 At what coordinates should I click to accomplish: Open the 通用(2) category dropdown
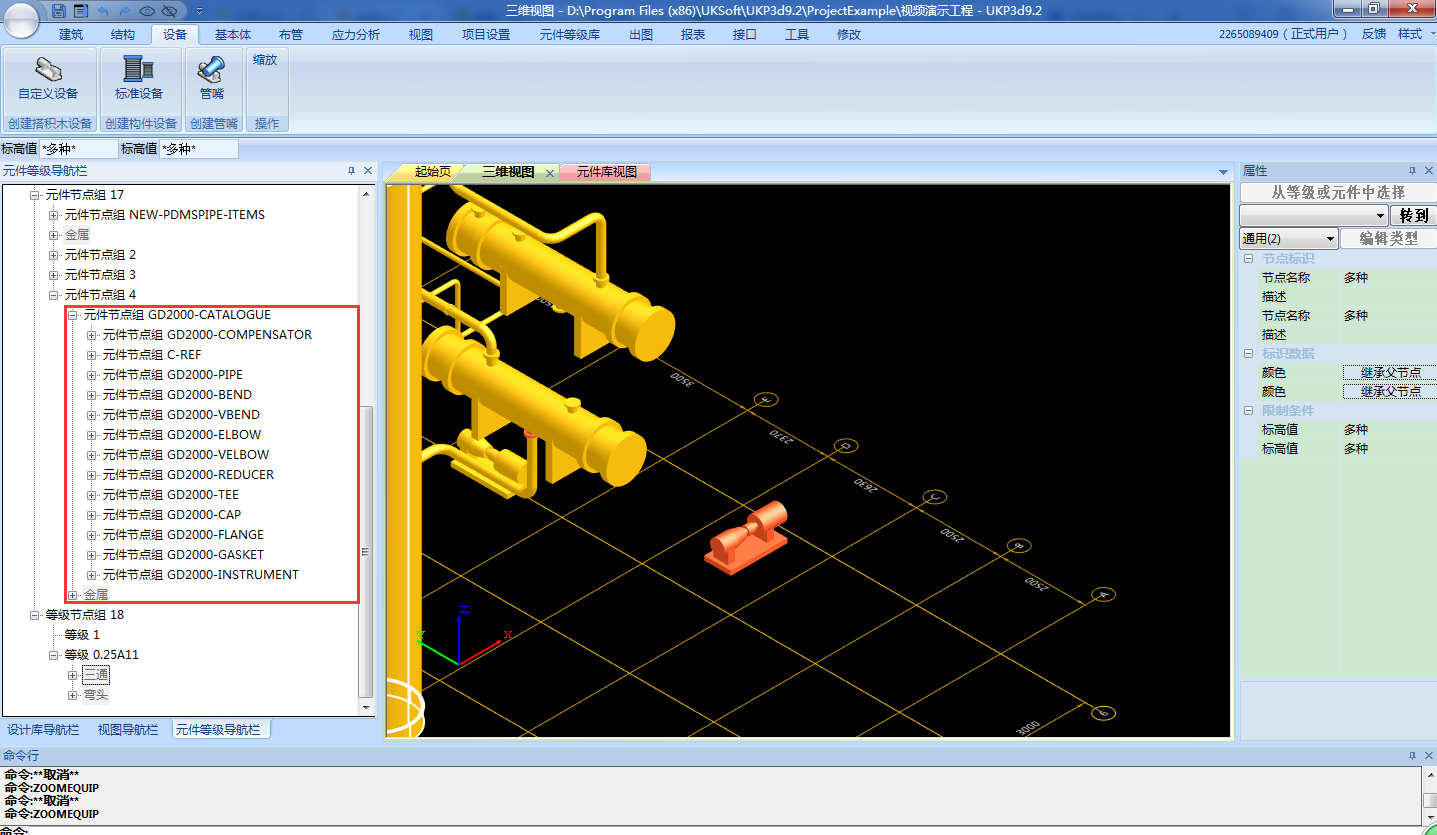[x=1289, y=239]
